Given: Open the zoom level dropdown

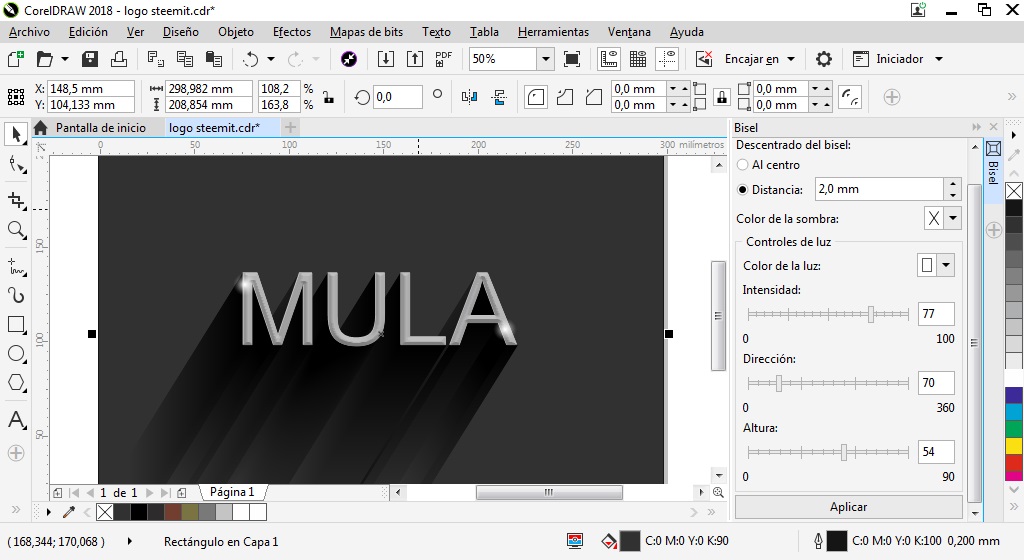Looking at the screenshot, I should [545, 59].
